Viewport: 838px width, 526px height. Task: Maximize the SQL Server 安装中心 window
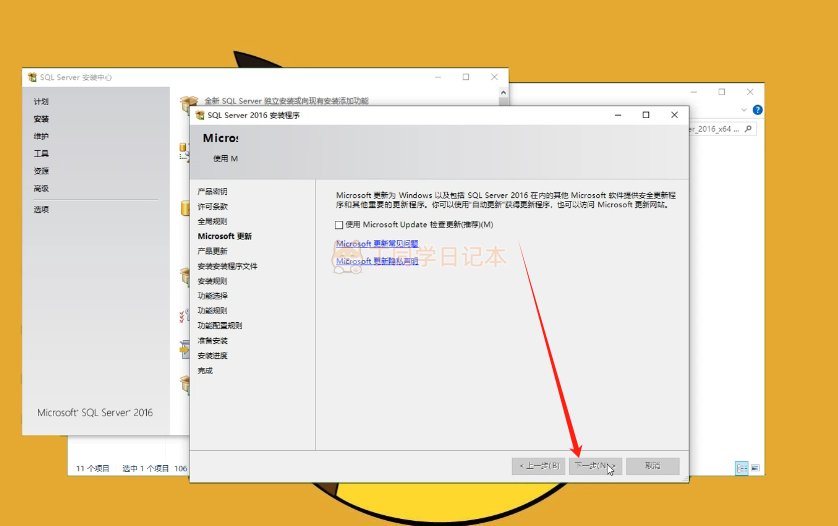pos(466,77)
